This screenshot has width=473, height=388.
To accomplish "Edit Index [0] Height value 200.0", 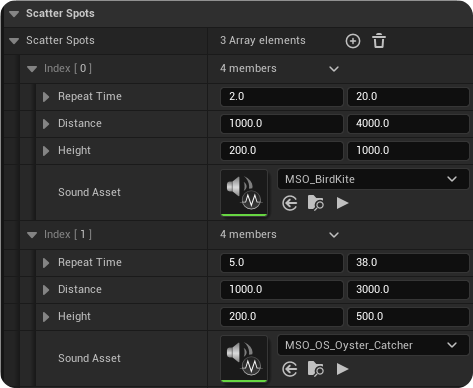I will tap(282, 151).
